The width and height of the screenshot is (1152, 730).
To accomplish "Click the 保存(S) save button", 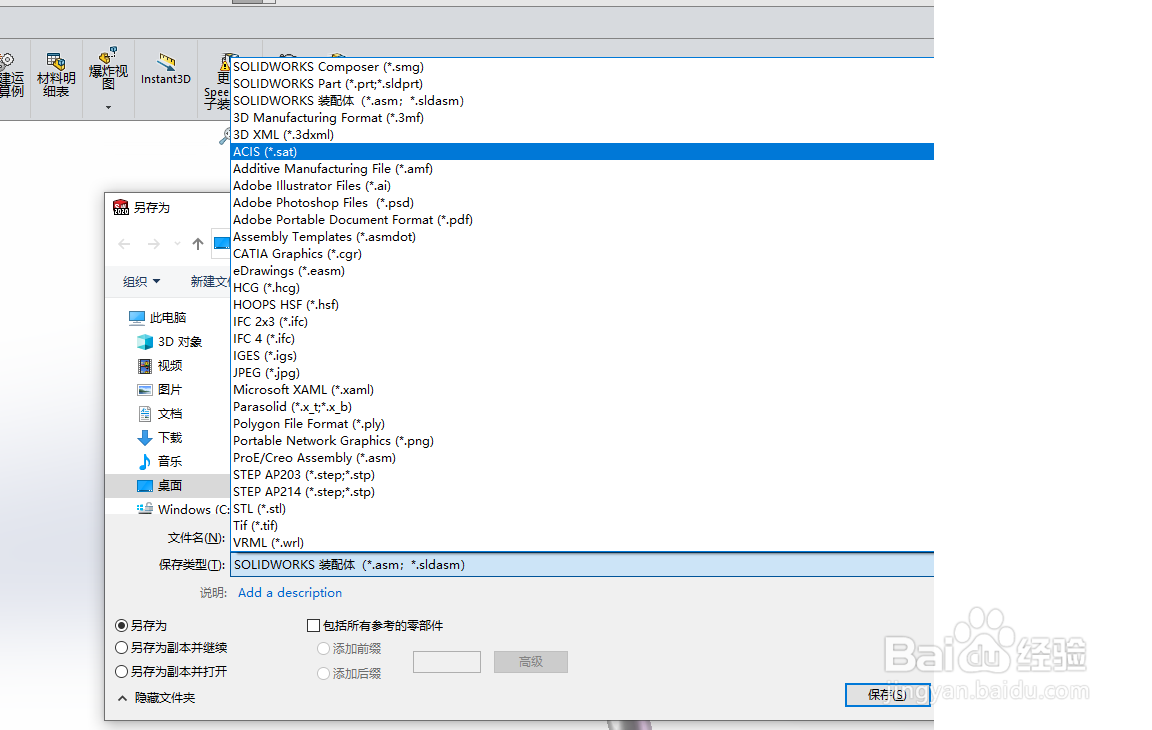I will 888,695.
